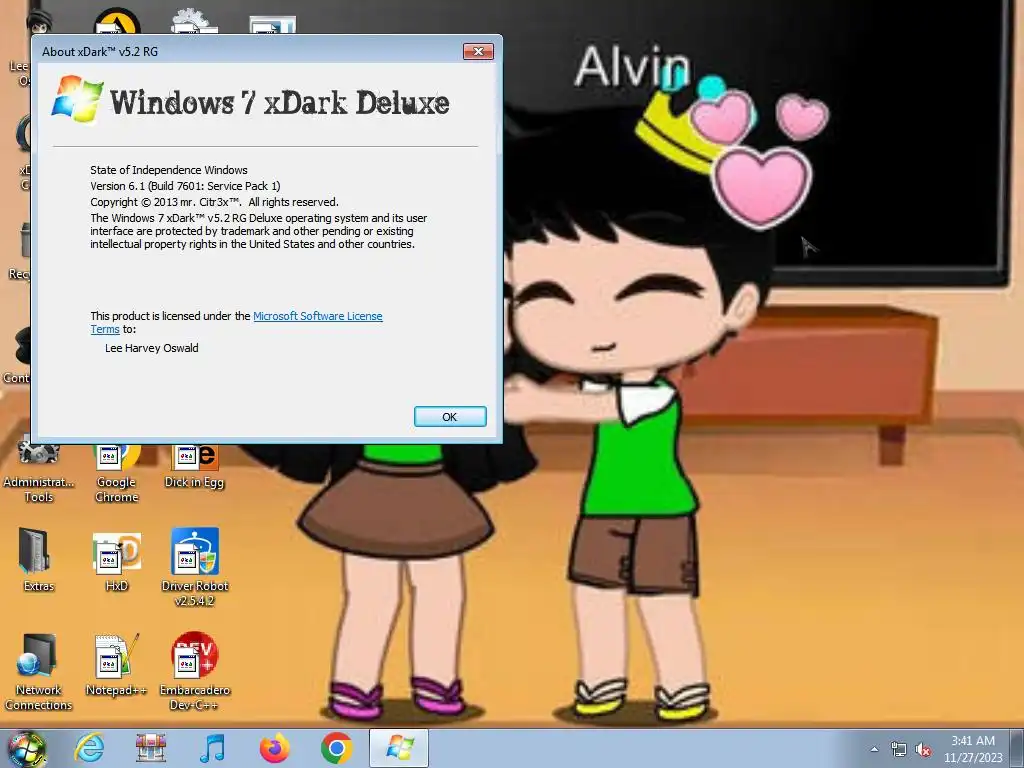Open the Microsoft Software License link
Image resolution: width=1024 pixels, height=768 pixels.
pyautogui.click(x=317, y=316)
